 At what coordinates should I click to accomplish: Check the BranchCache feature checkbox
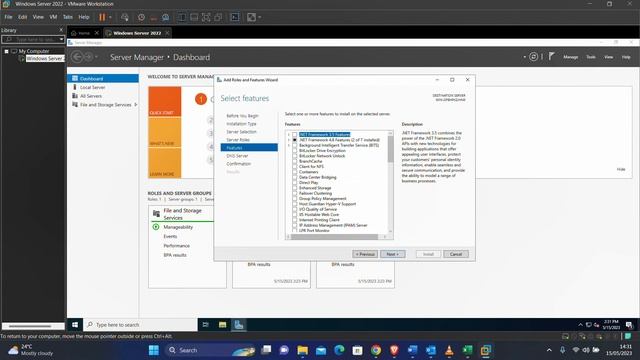295,161
